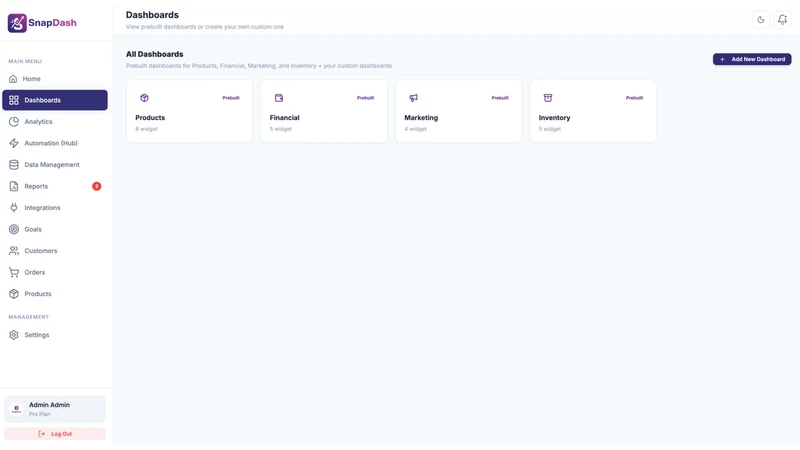The height and width of the screenshot is (450, 800).
Task: Click the Integrations plug icon
Action: (14, 208)
